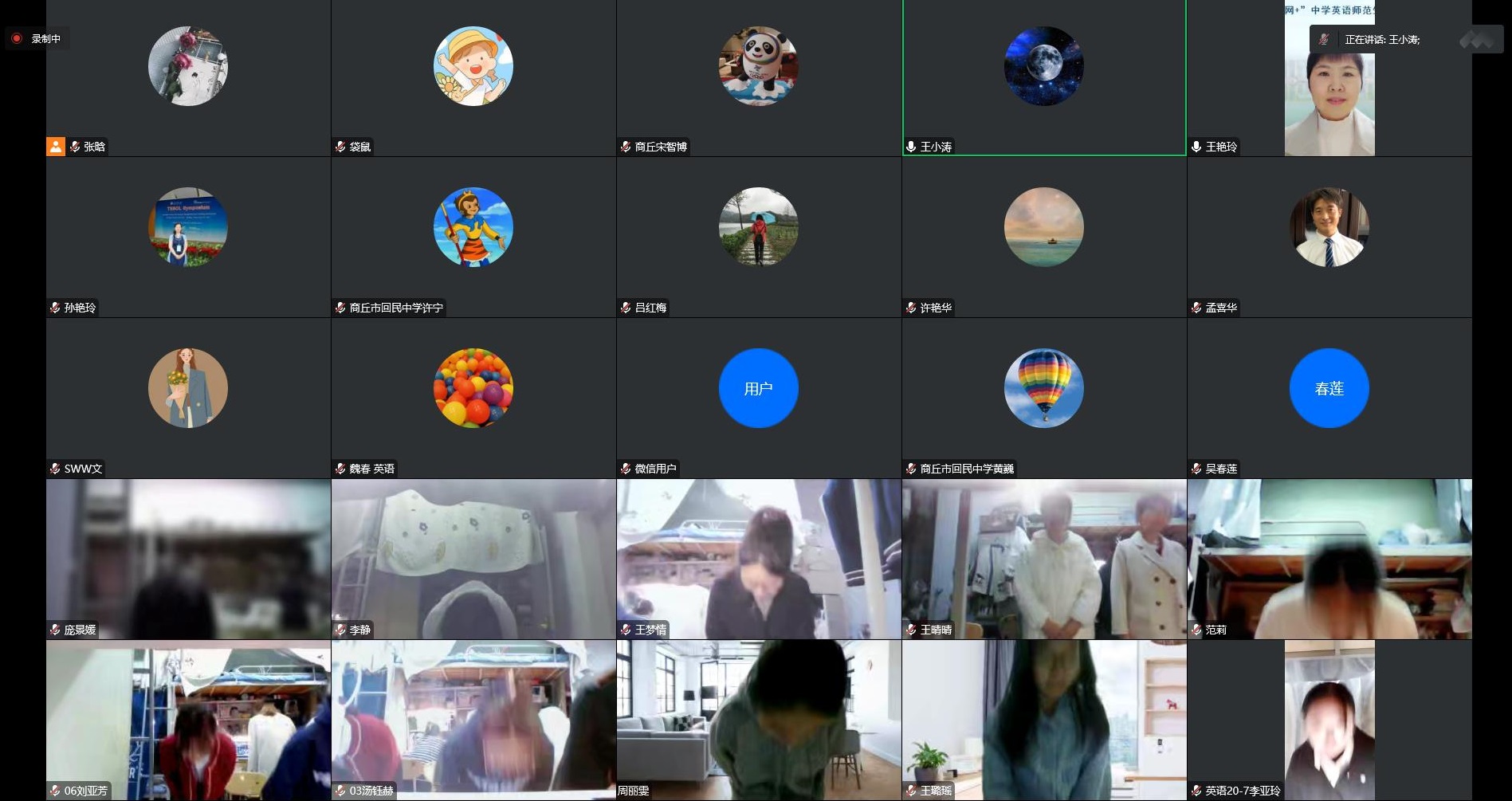Screen dimensions: 1512x801
Task: Click the muted mic icon in speaking banner
Action: [1324, 39]
